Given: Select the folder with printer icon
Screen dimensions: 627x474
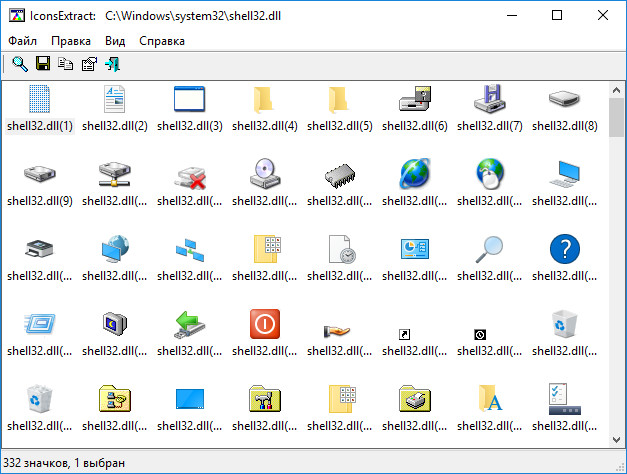Looking at the screenshot, I should (x=415, y=399).
